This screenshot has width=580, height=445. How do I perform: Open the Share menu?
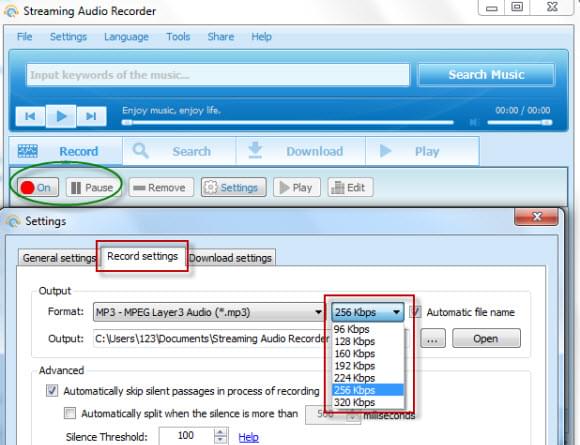220,37
